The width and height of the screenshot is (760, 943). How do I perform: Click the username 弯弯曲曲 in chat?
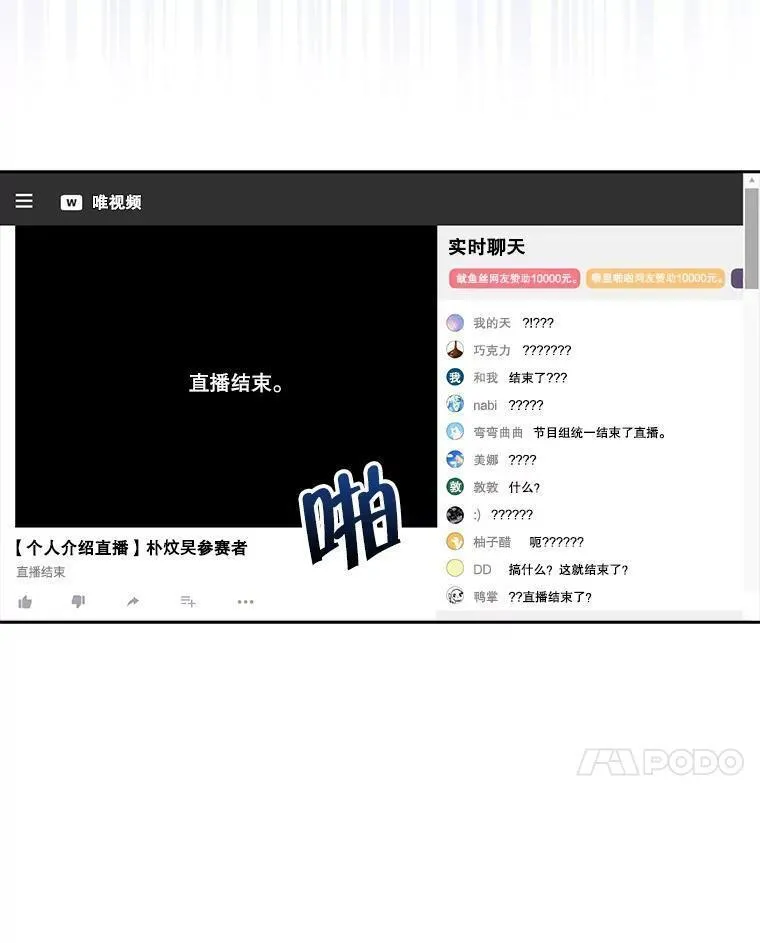click(x=498, y=433)
